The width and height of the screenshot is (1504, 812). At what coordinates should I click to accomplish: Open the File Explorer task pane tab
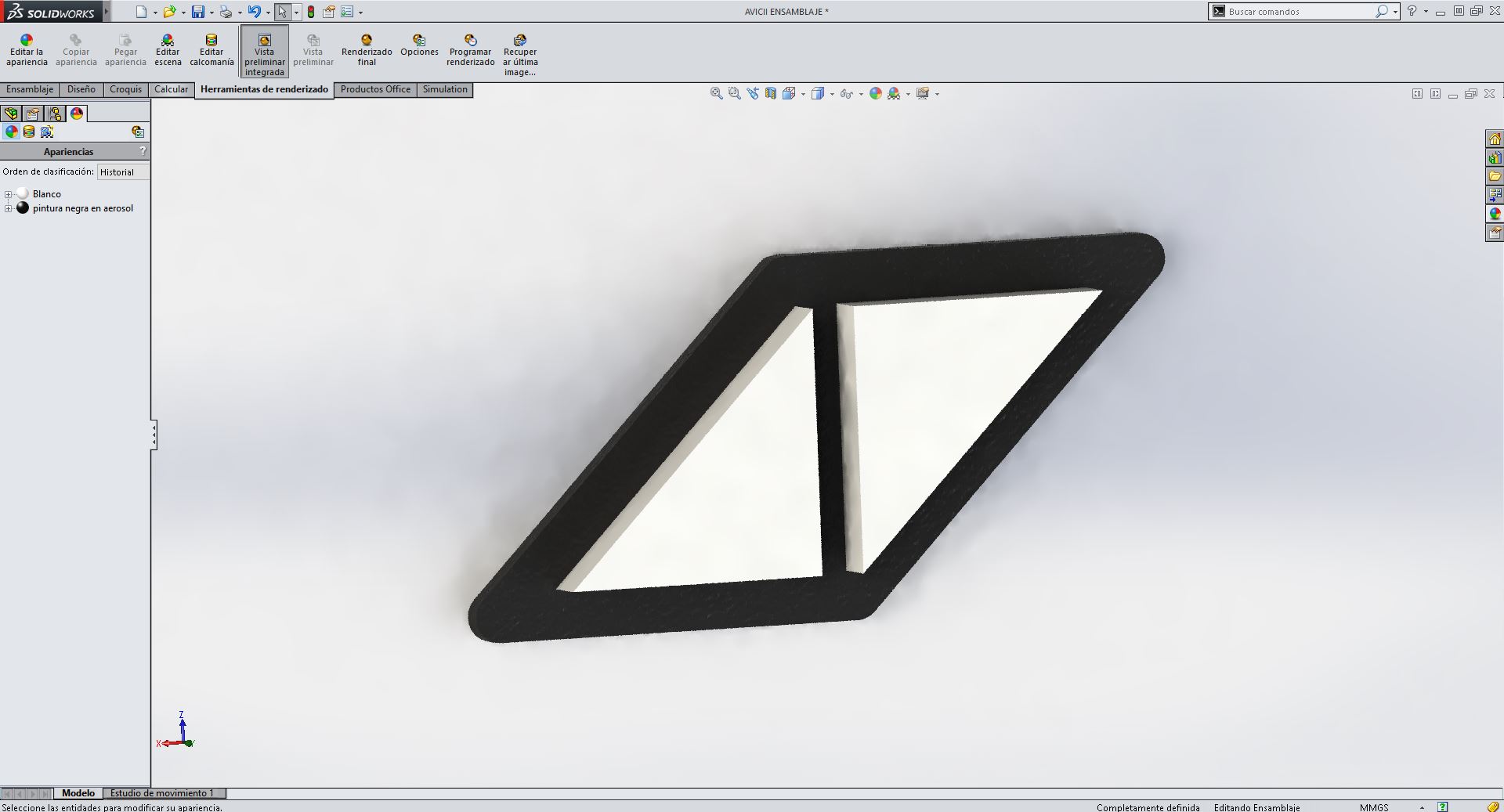[1495, 176]
